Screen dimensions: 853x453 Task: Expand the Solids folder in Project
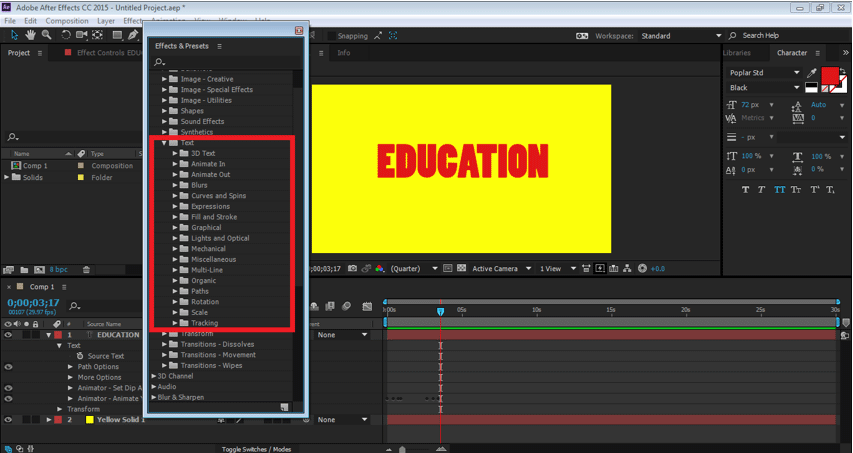7,177
